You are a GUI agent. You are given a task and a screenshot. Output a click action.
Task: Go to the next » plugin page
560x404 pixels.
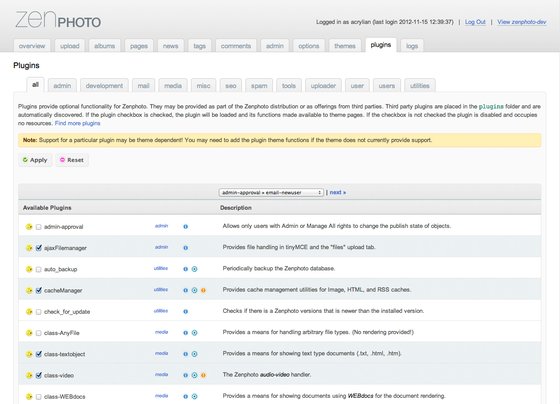[338, 193]
